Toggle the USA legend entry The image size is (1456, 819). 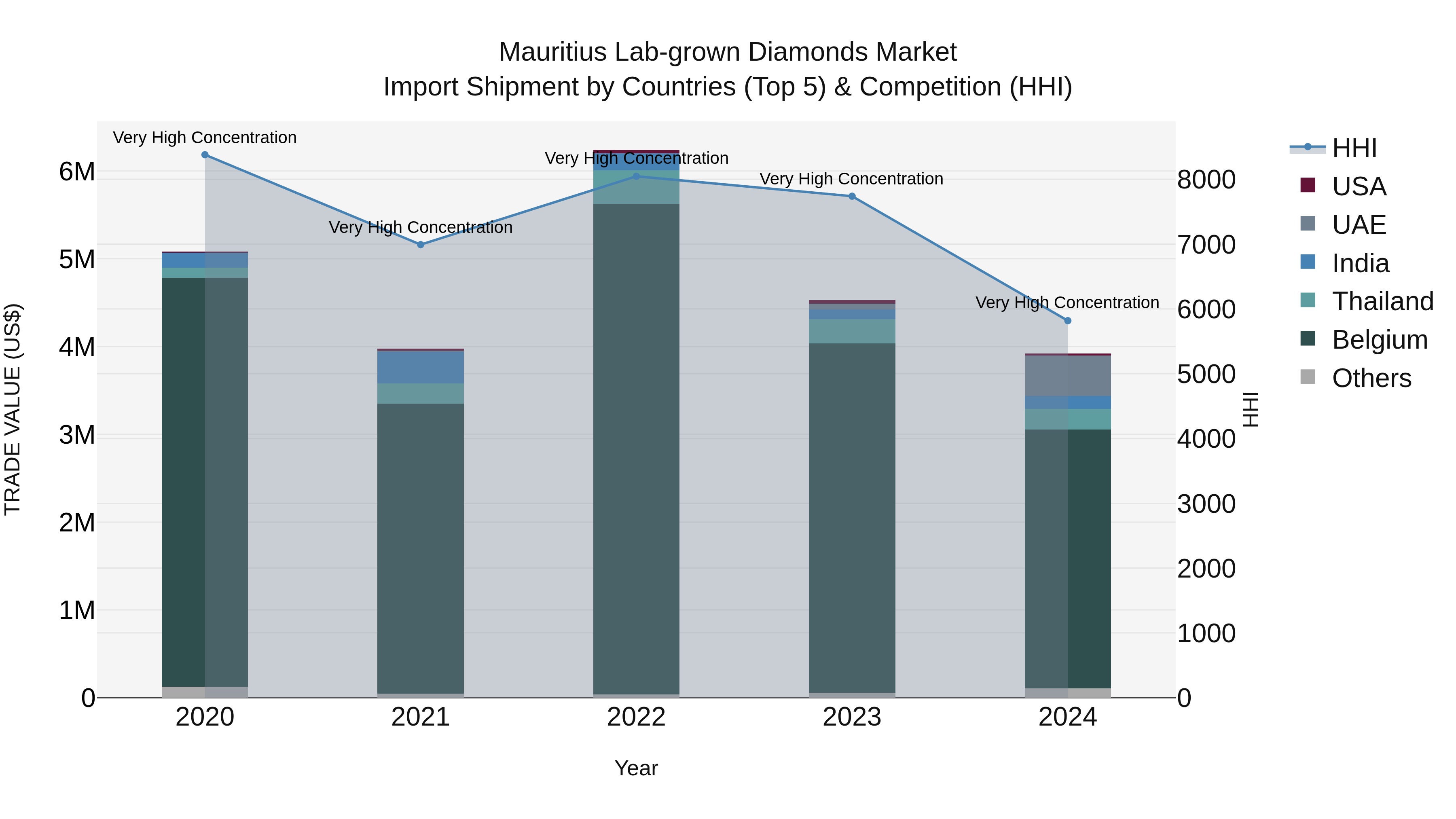1343,186
